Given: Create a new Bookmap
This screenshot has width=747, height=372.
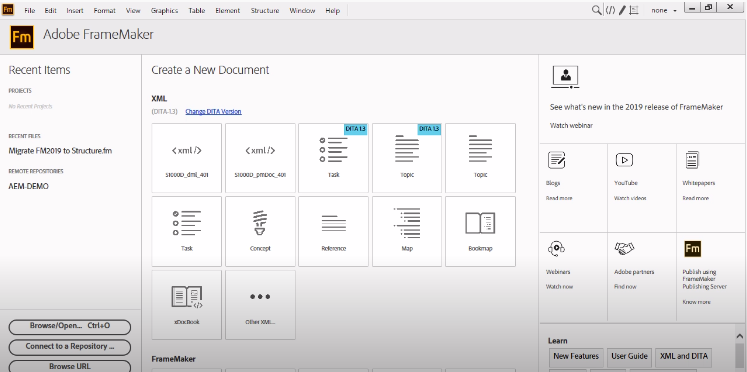Looking at the screenshot, I should 480,231.
